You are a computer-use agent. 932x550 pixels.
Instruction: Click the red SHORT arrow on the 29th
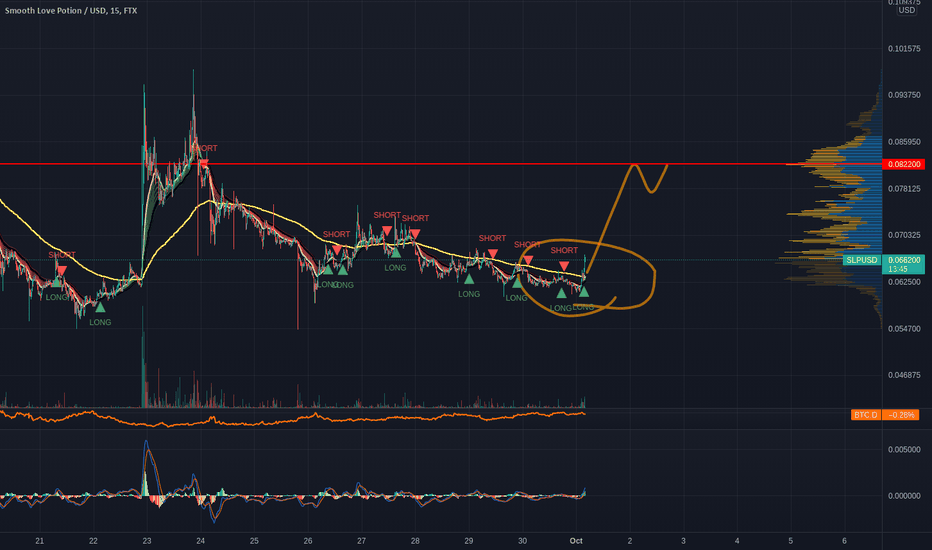492,254
